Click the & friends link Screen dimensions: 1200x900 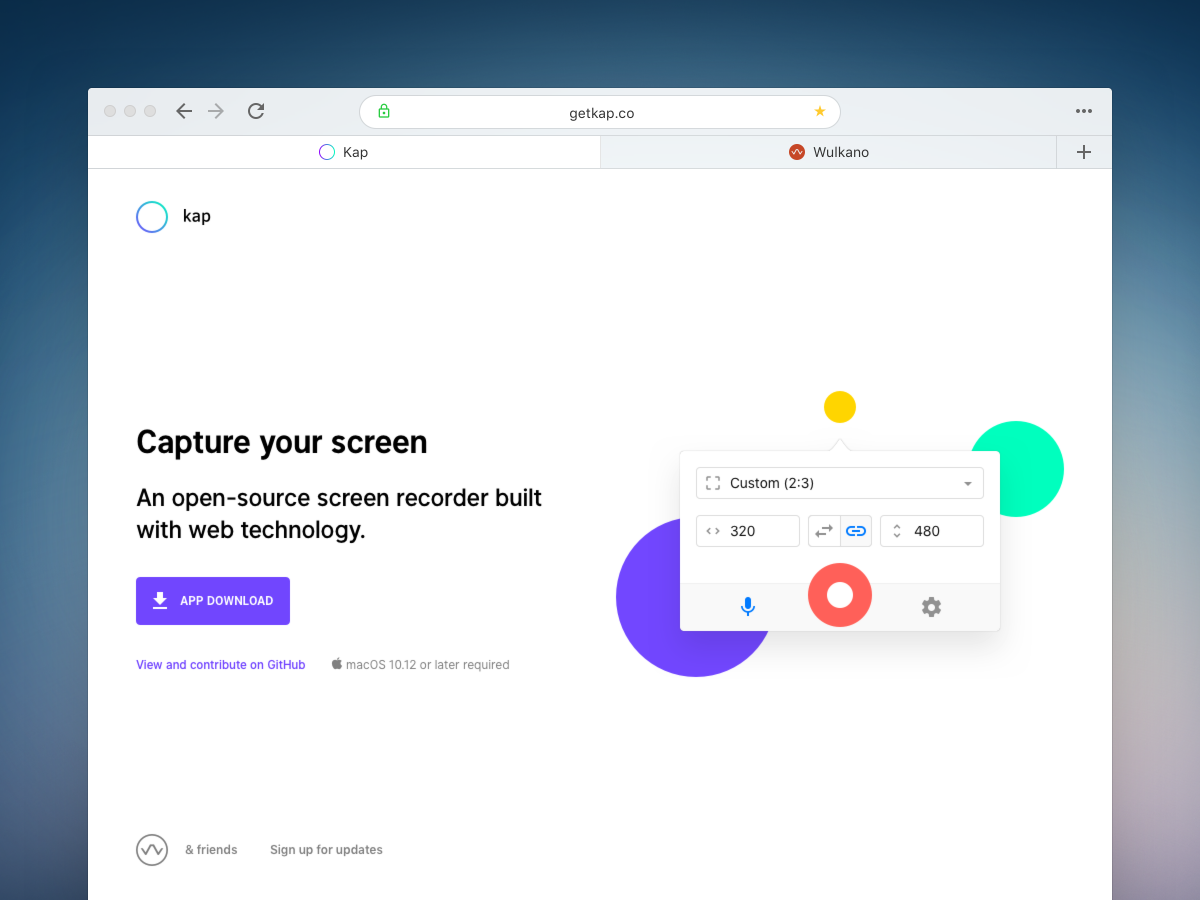211,850
